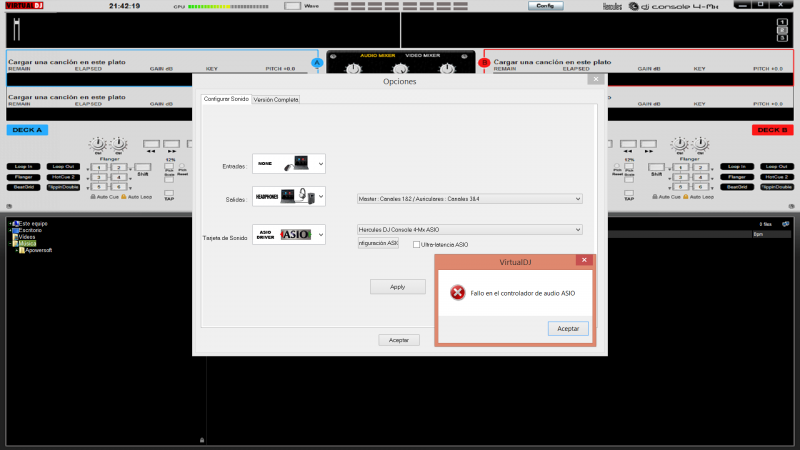Click Deck A Auto Cue lock icon
The width and height of the screenshot is (800, 450).
pyautogui.click(x=93, y=196)
